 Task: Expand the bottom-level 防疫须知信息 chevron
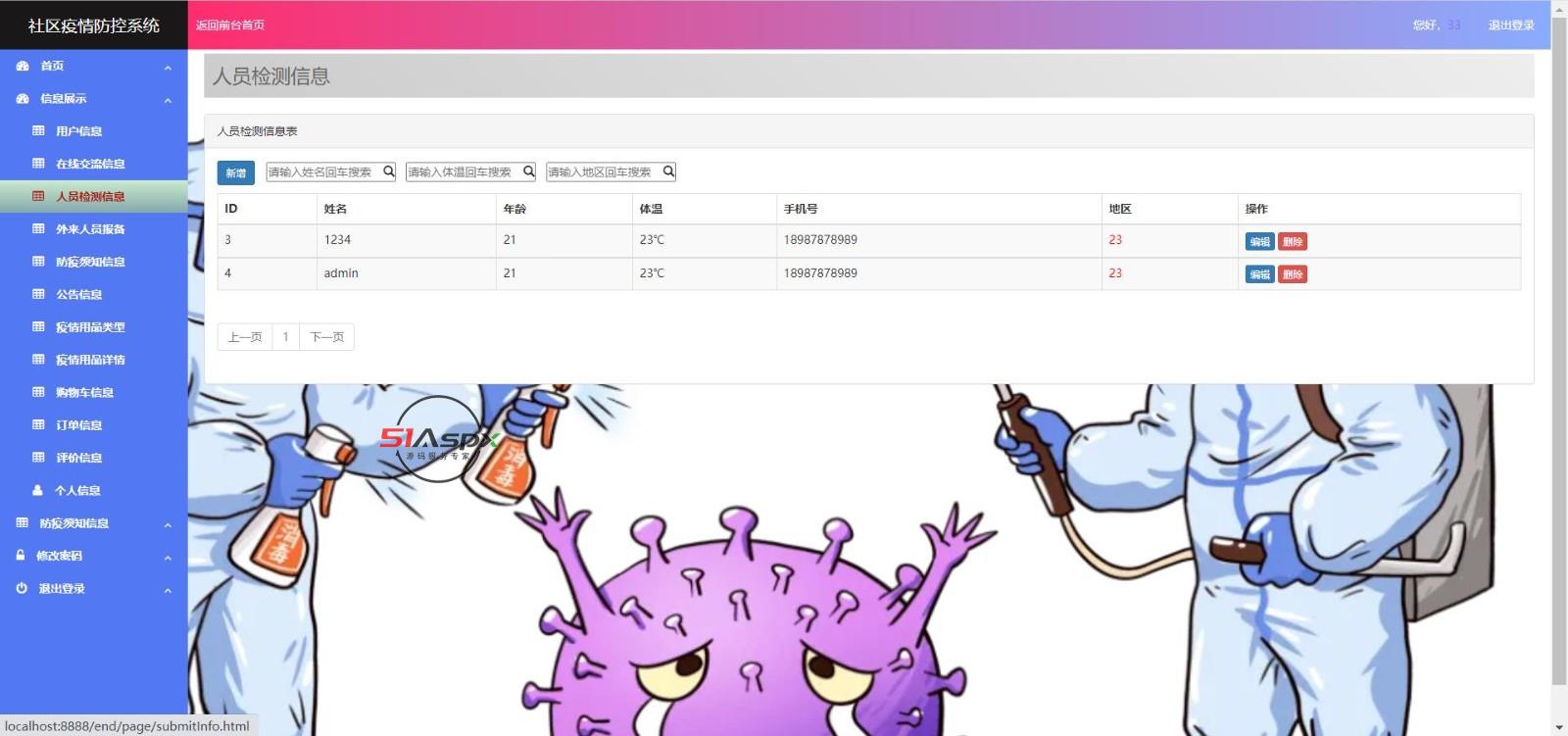point(168,524)
